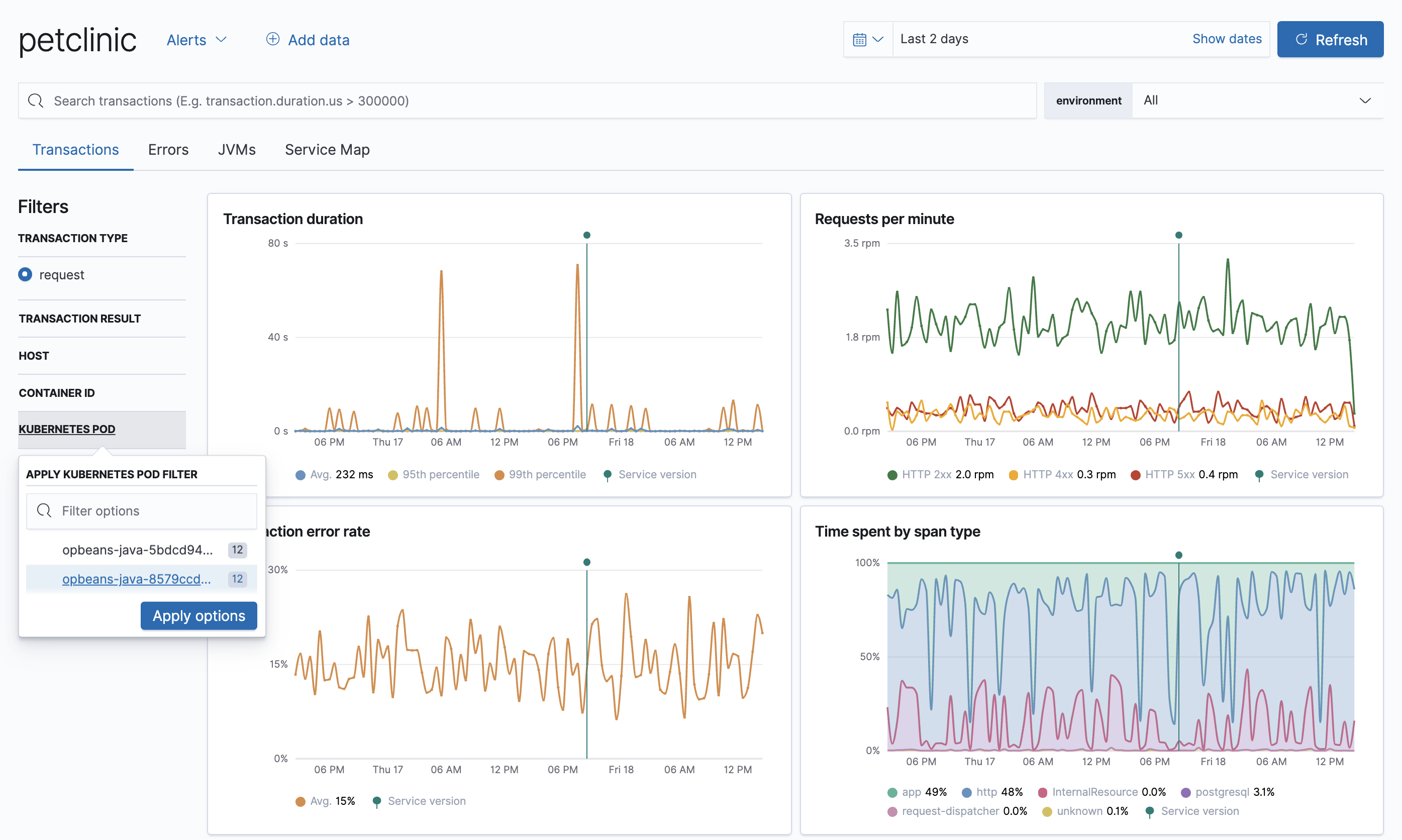Click the Apply options button

198,616
